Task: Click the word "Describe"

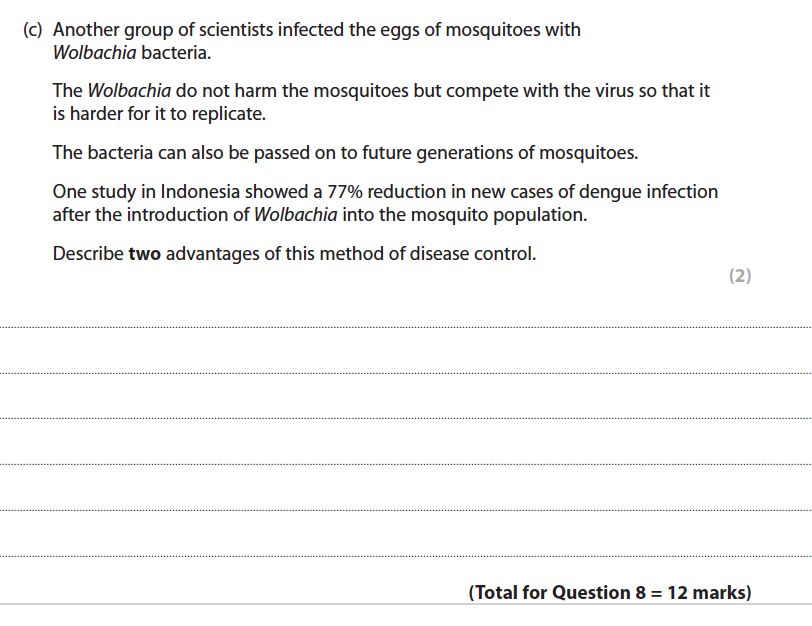Action: pos(88,254)
